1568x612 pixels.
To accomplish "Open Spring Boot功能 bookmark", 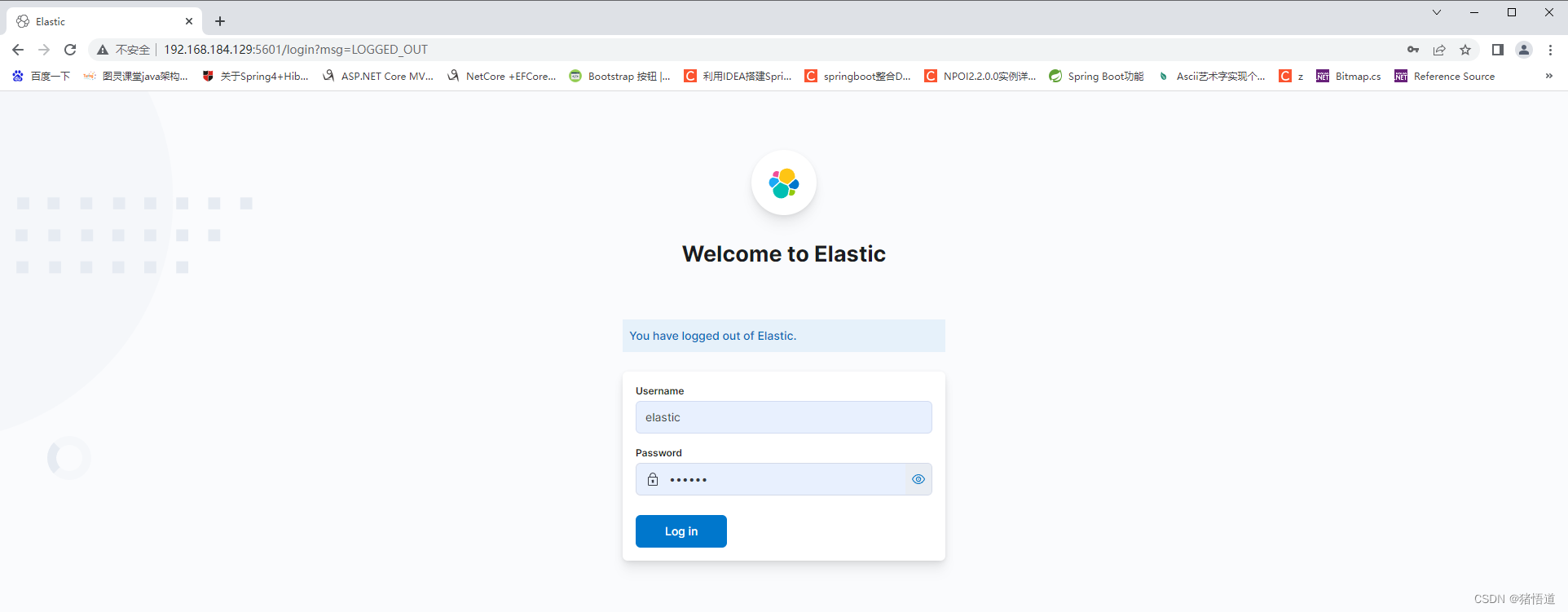I will [x=1096, y=76].
